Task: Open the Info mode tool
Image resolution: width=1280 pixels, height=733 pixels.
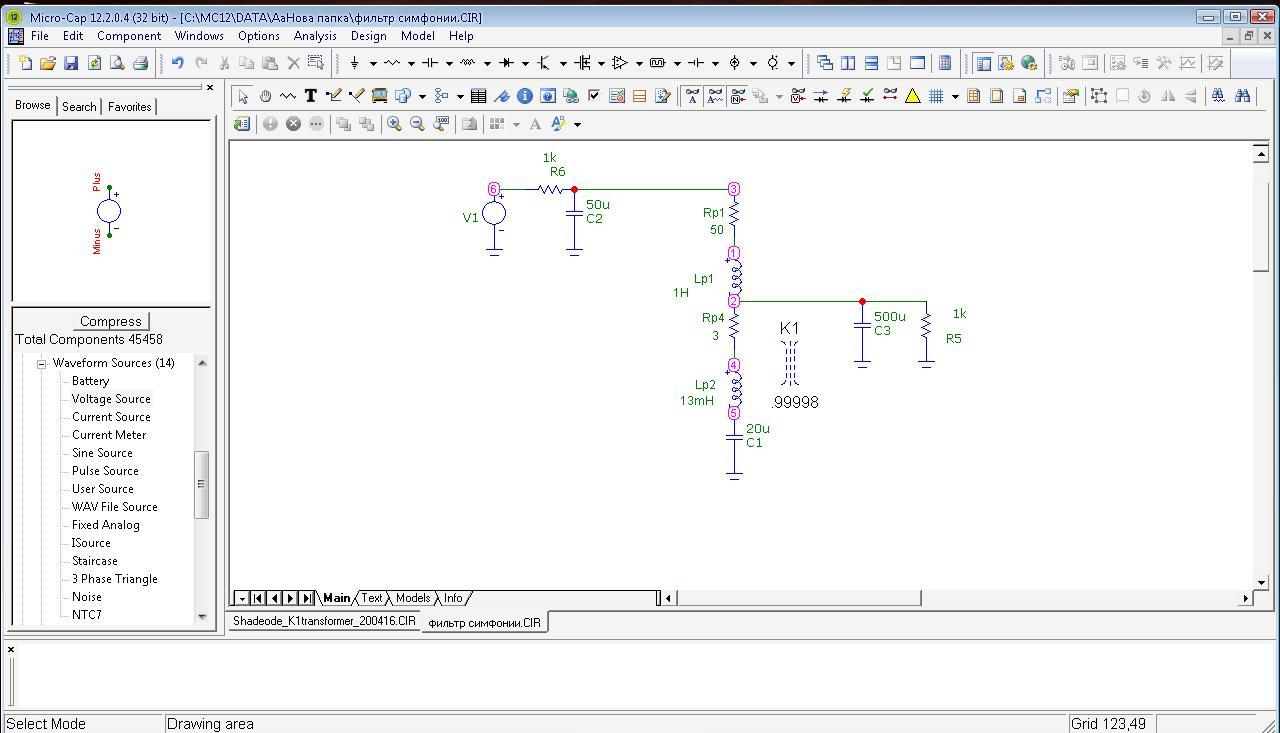Action: pos(525,96)
